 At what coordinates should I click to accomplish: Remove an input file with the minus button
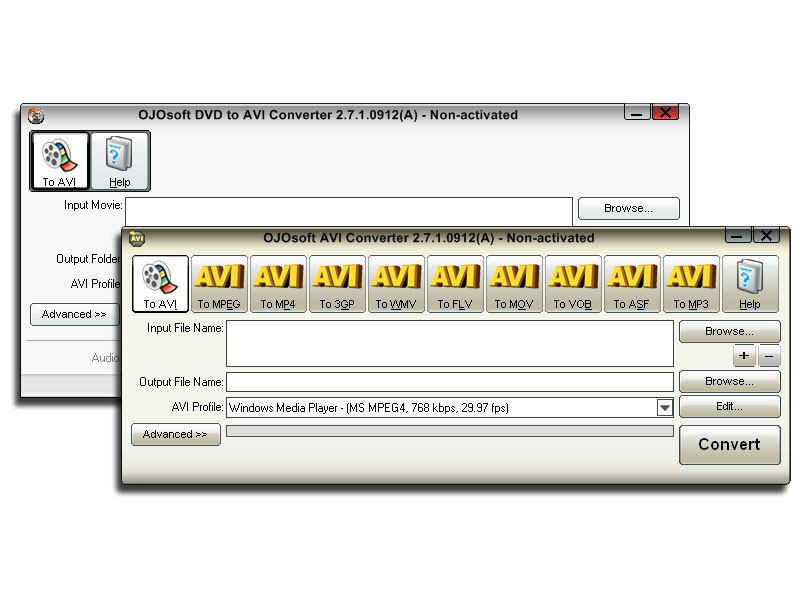point(769,356)
